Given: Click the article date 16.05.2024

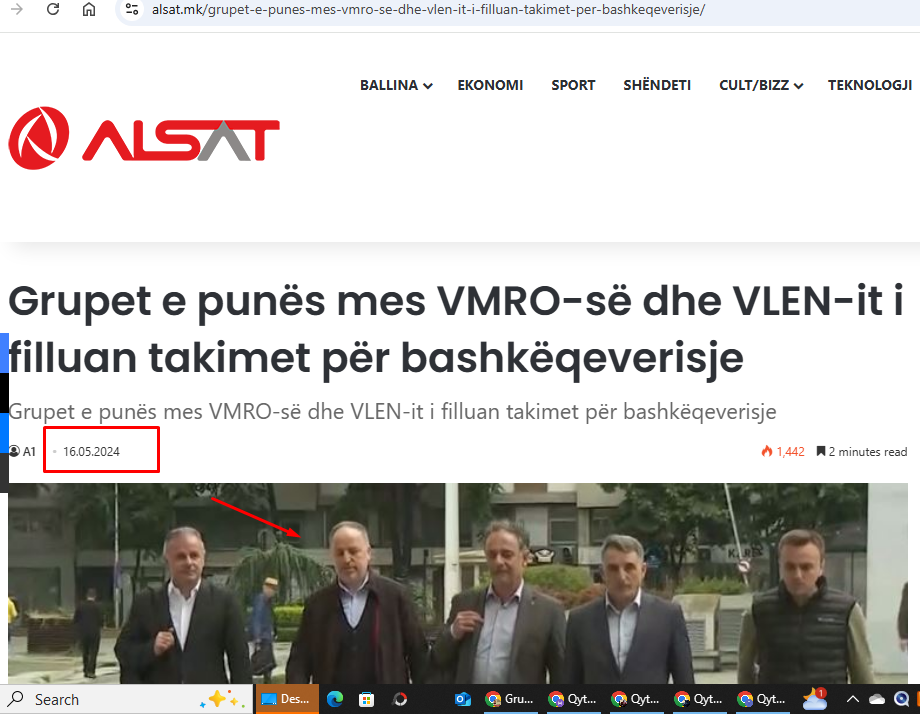Looking at the screenshot, I should tap(91, 452).
